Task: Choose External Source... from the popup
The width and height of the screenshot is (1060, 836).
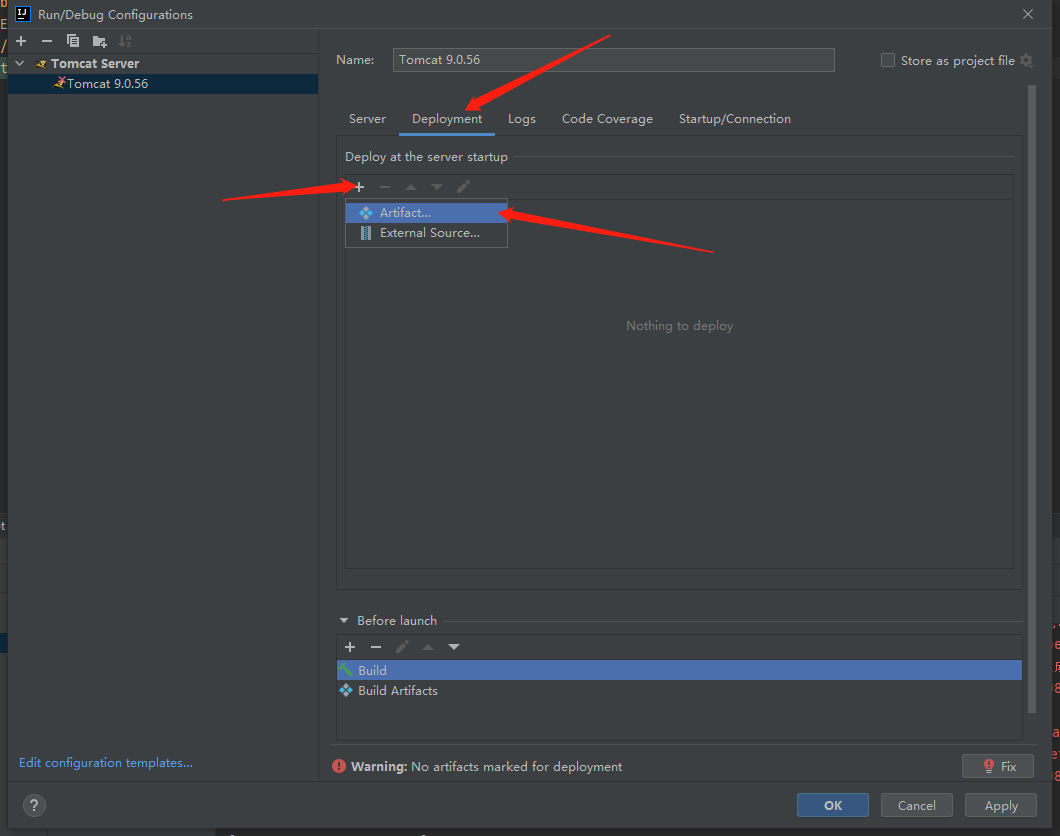Action: [426, 233]
